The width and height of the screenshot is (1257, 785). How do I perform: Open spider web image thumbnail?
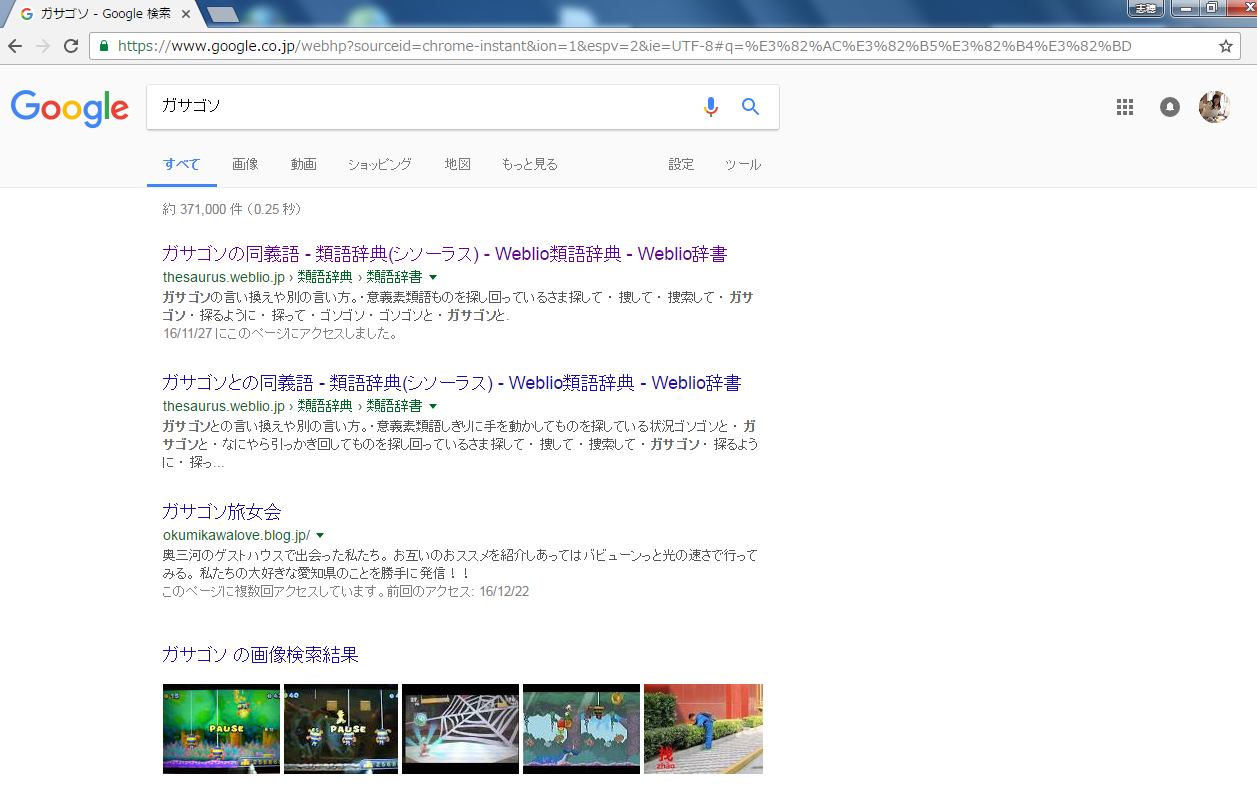(x=460, y=729)
